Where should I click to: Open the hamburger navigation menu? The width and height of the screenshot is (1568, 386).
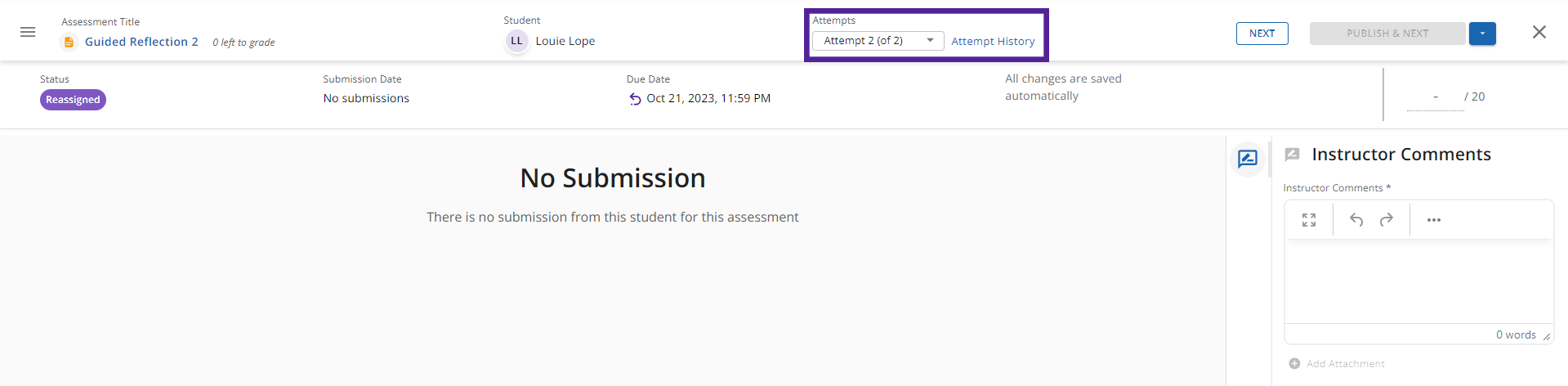point(28,32)
